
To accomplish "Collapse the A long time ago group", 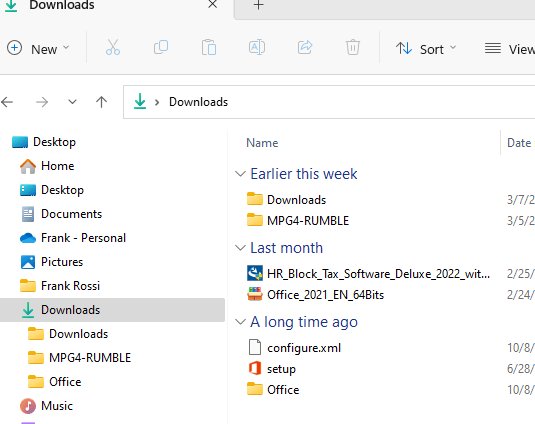I will click(x=241, y=322).
